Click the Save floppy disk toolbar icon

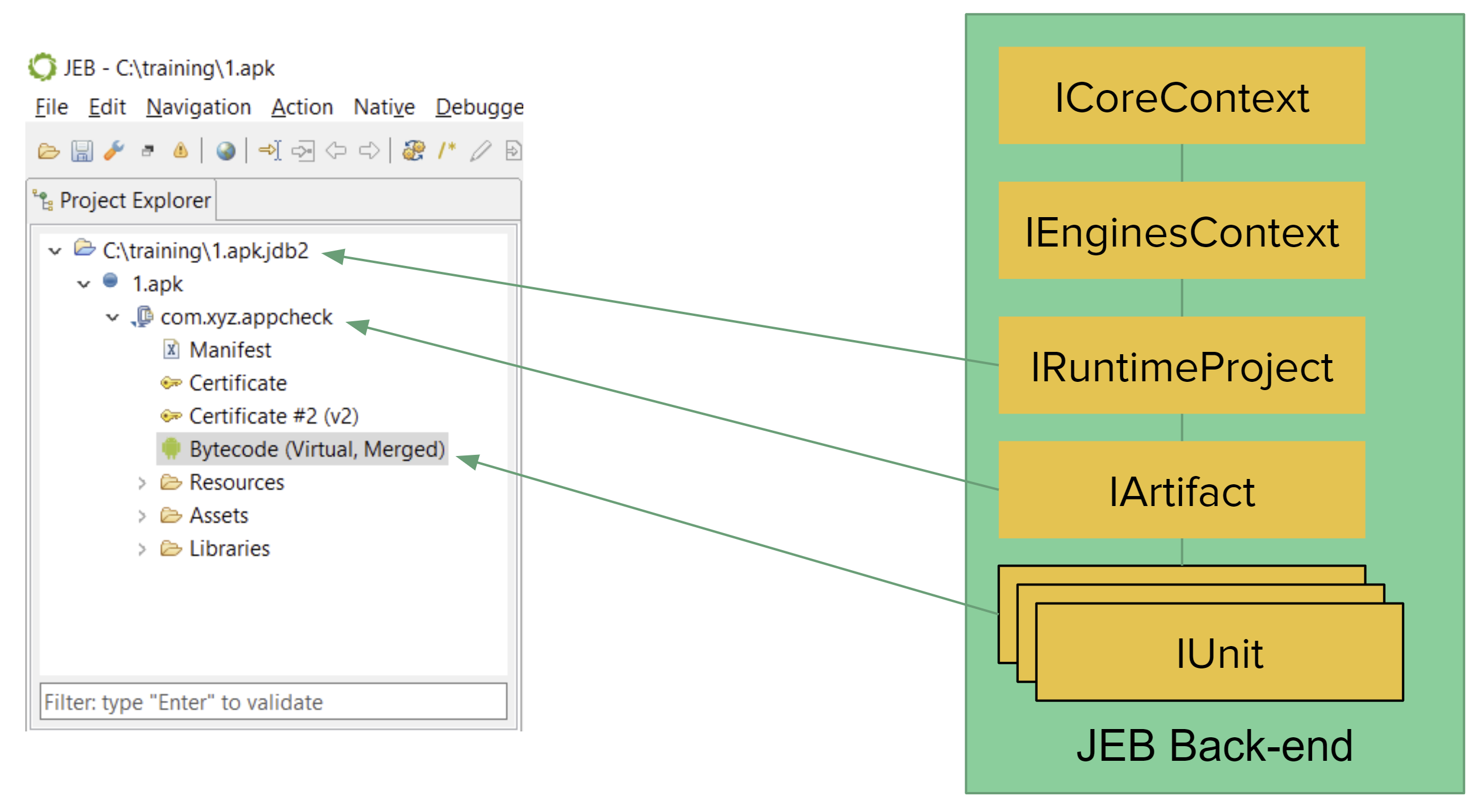coord(82,151)
